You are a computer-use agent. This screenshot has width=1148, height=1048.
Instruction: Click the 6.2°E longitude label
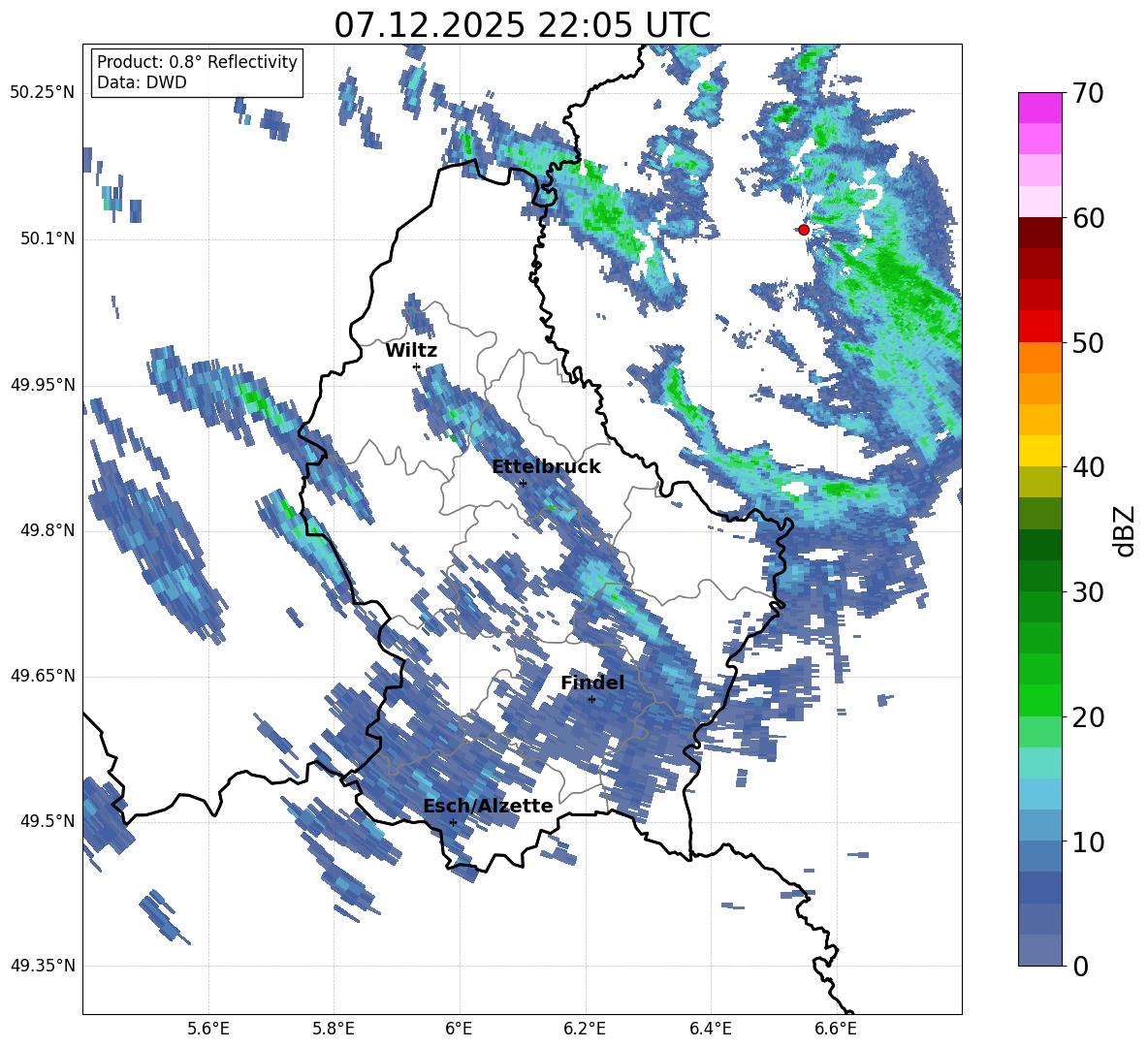pyautogui.click(x=585, y=1029)
